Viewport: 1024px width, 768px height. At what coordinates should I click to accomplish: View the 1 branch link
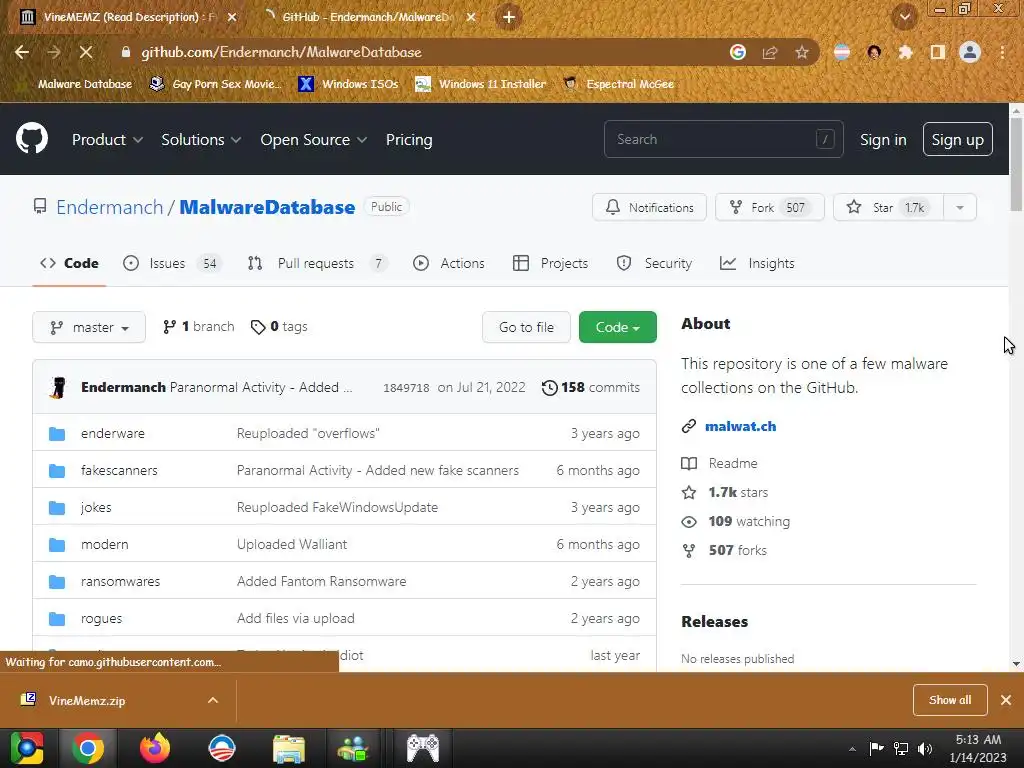[x=199, y=327]
